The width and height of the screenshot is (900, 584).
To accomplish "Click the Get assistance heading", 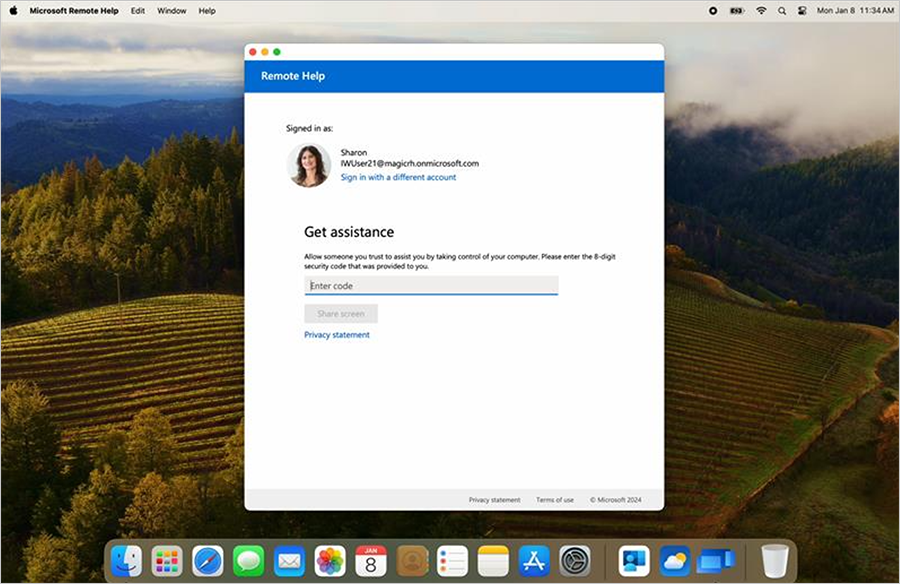I will tap(349, 232).
